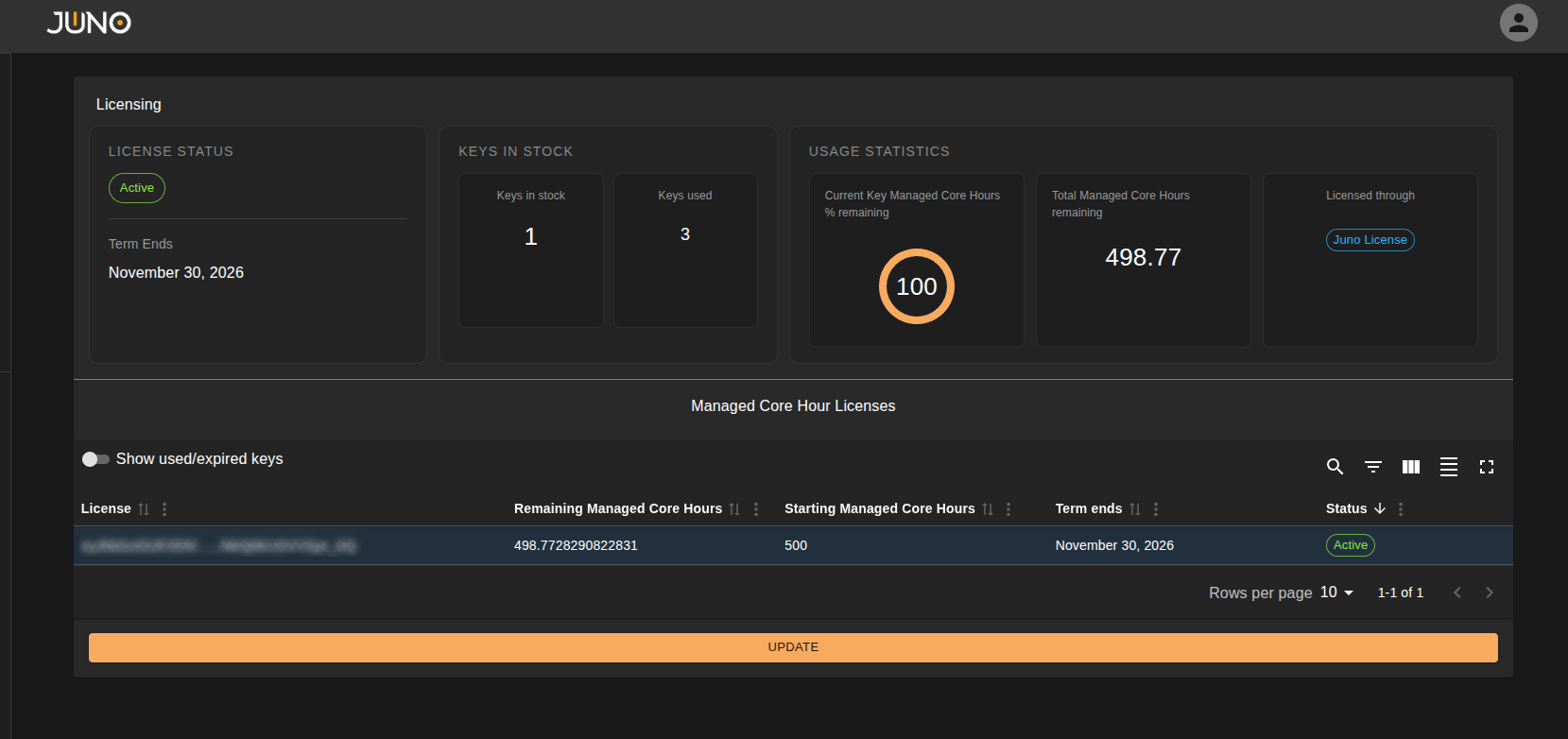Click Active chip in License Status
This screenshot has height=739, width=1568.
tap(137, 188)
